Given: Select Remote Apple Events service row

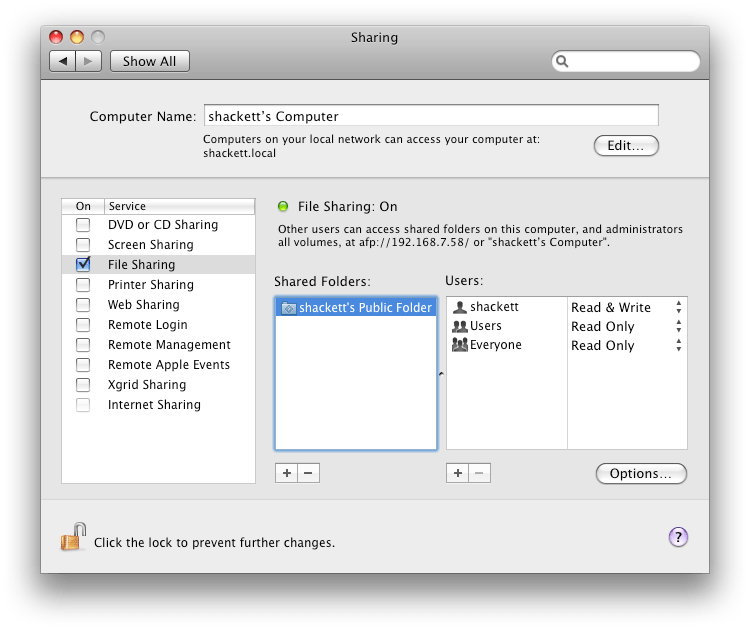Looking at the screenshot, I should tap(158, 364).
